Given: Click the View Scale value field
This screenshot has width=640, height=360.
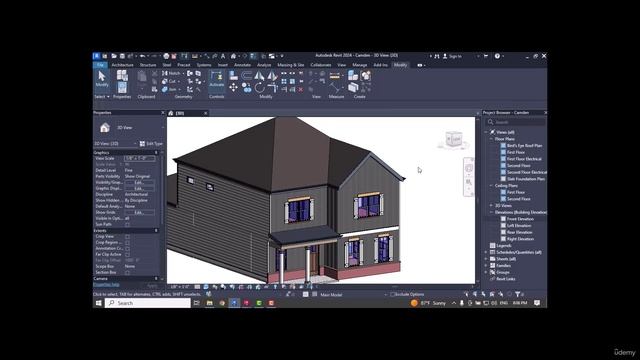Looking at the screenshot, I should (x=140, y=158).
